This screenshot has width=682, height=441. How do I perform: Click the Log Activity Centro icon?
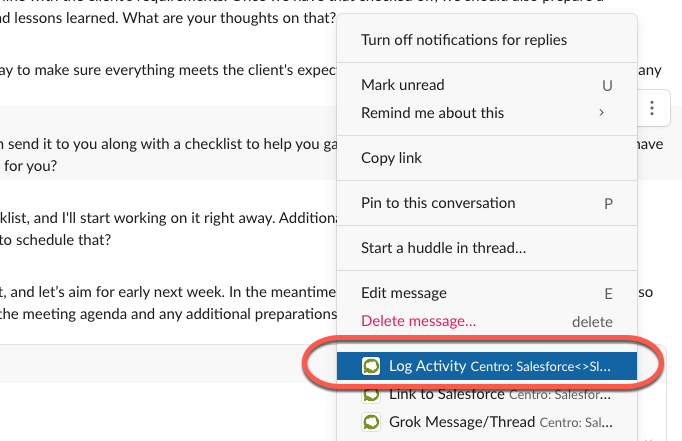coord(371,366)
